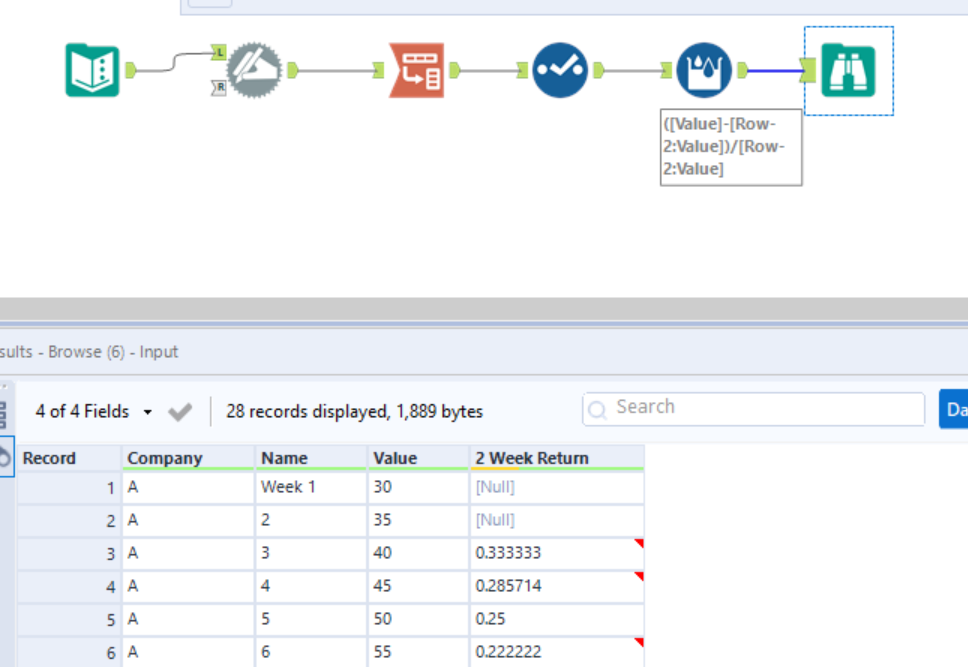Click the formula annotation text box
Screen dimensions: 968x667
(731, 147)
